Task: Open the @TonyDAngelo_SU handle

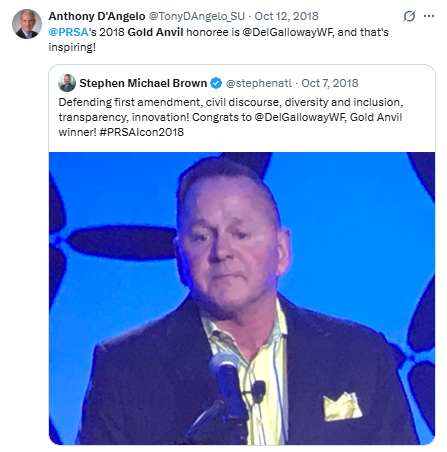Action: (x=197, y=16)
